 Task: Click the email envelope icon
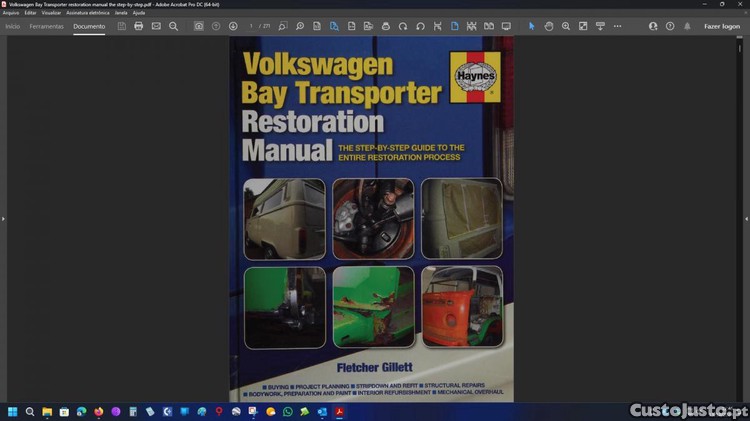point(156,26)
